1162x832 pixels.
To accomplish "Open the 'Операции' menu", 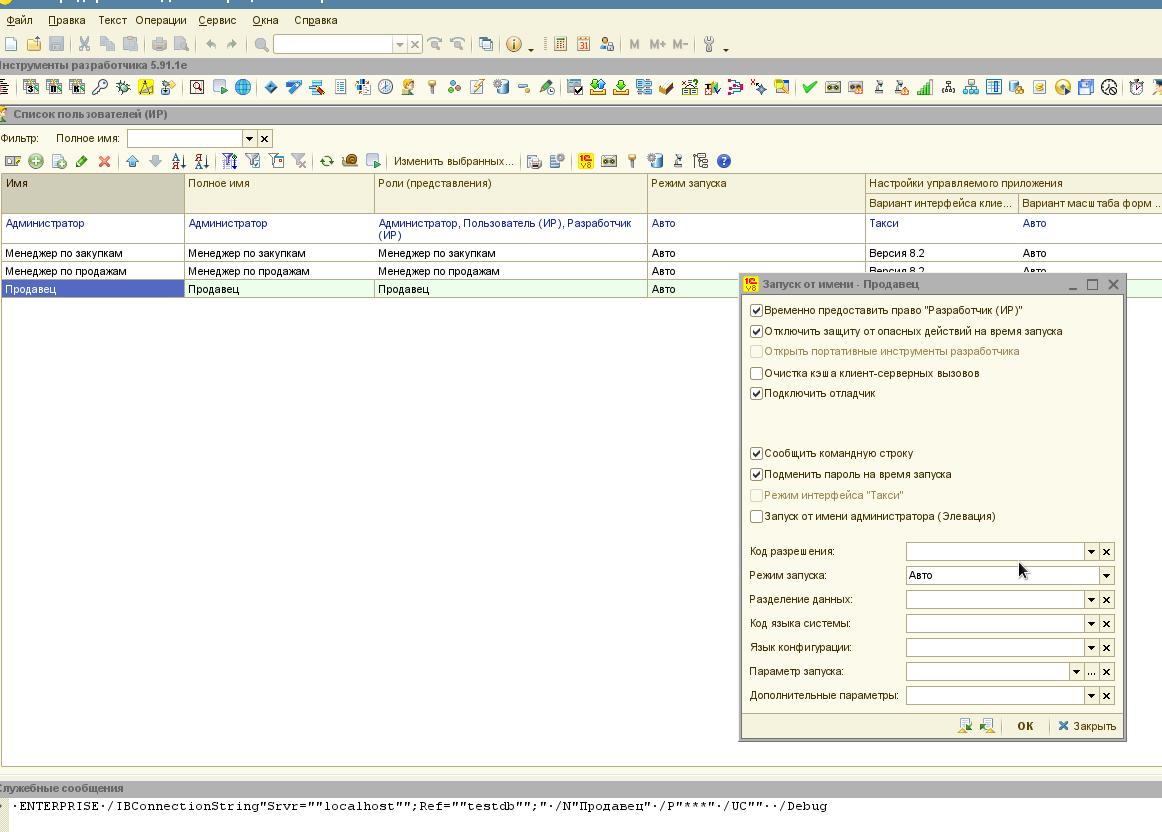I will click(161, 20).
